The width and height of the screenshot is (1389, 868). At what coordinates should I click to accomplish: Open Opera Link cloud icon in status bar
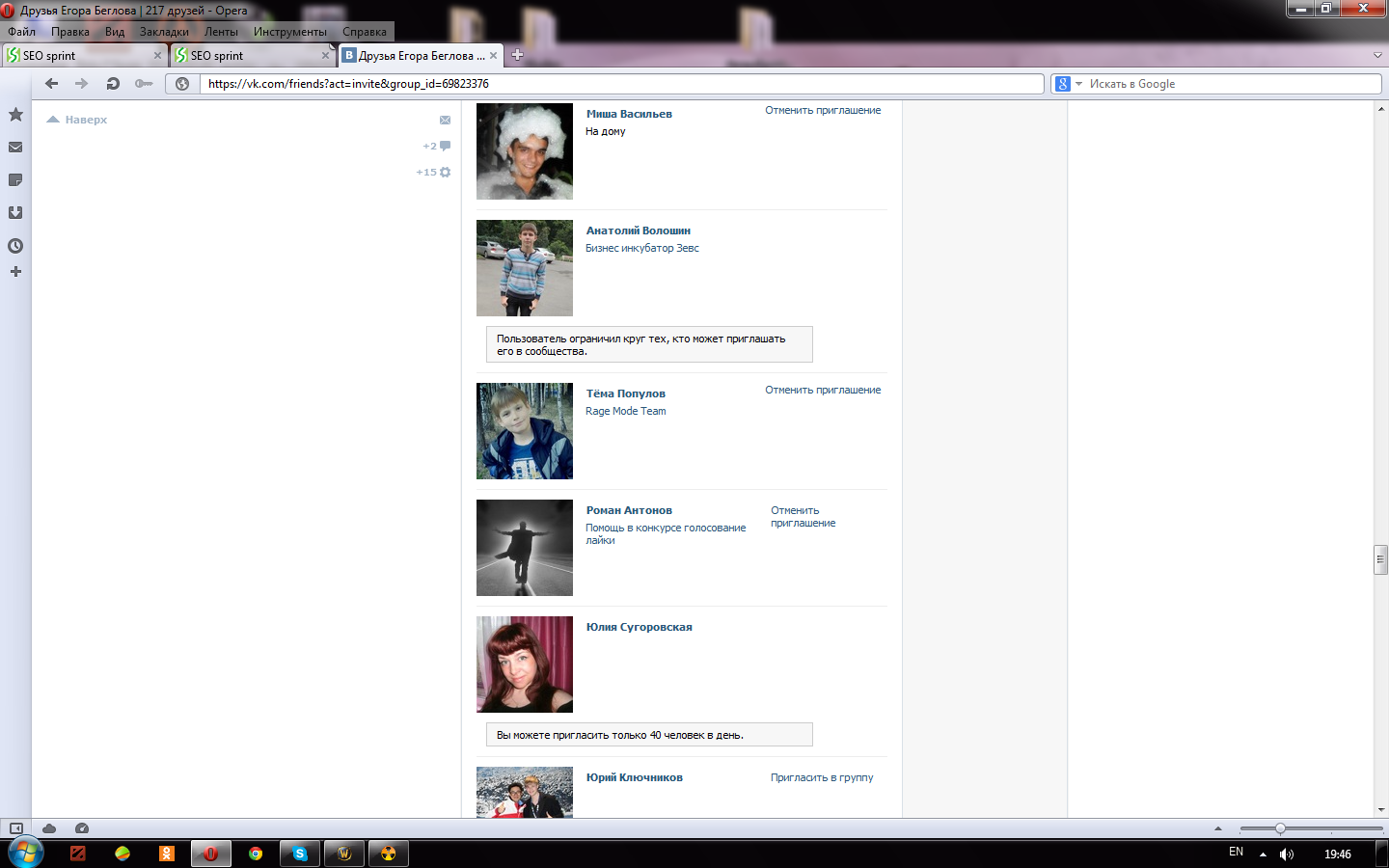tap(49, 828)
